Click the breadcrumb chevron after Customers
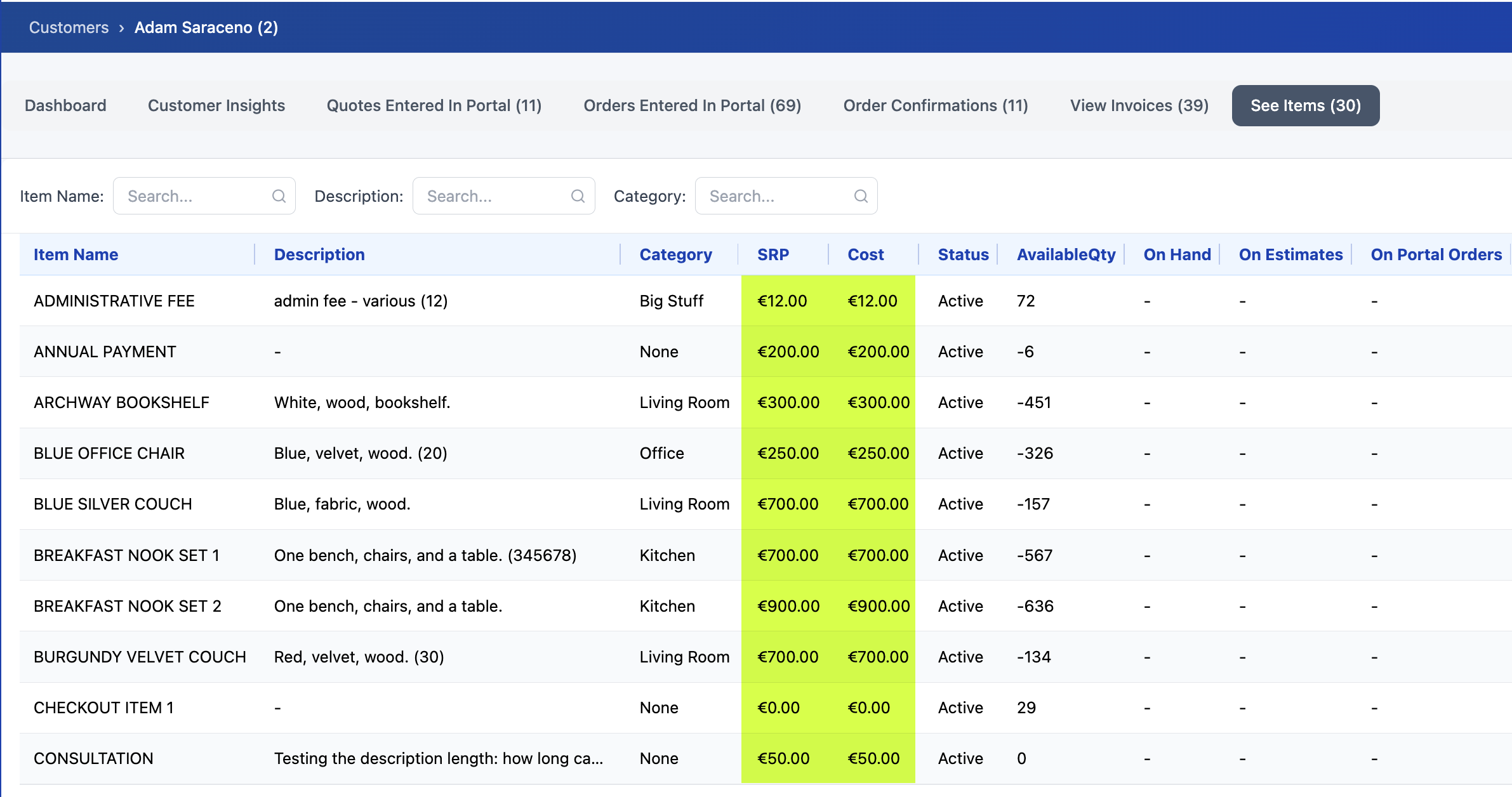Screen dimensions: 1512x797 [x=121, y=28]
